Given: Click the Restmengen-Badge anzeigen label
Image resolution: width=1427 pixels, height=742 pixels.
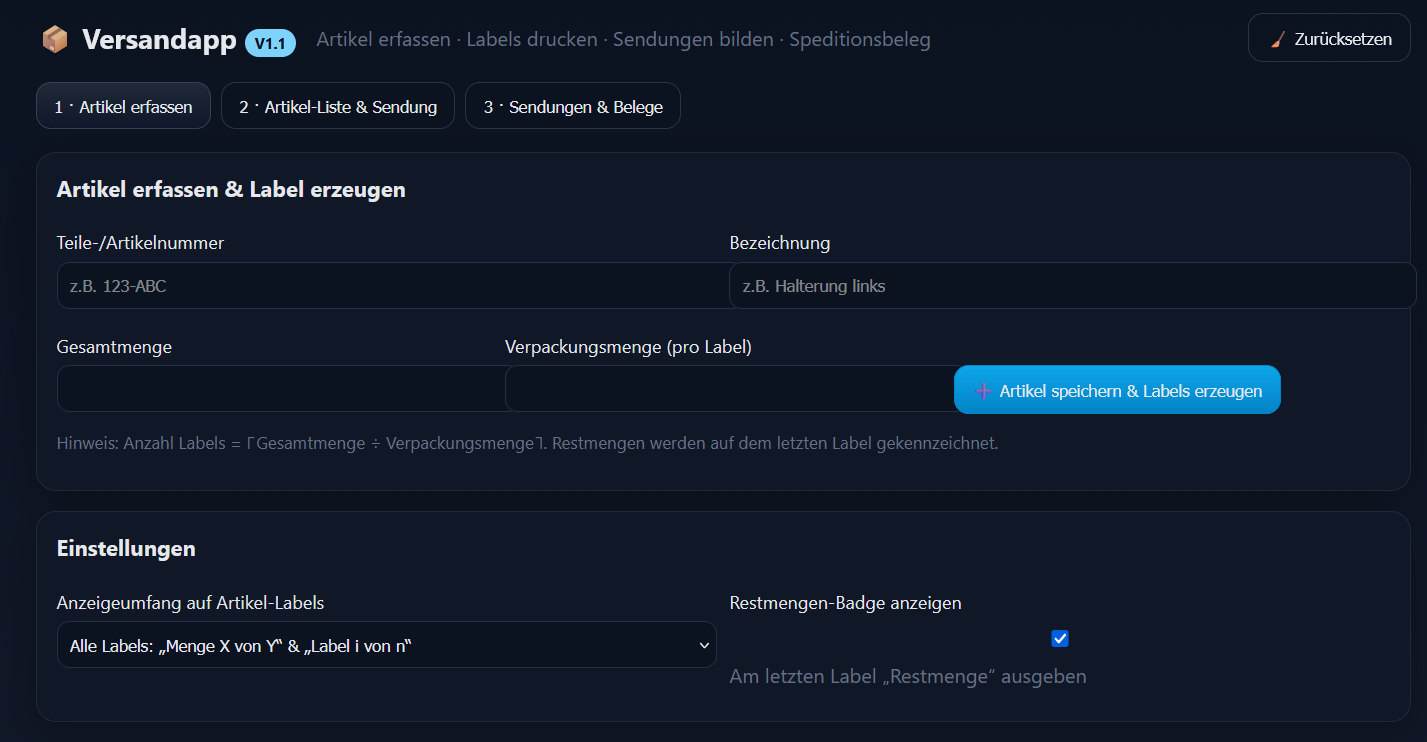Looking at the screenshot, I should click(845, 603).
